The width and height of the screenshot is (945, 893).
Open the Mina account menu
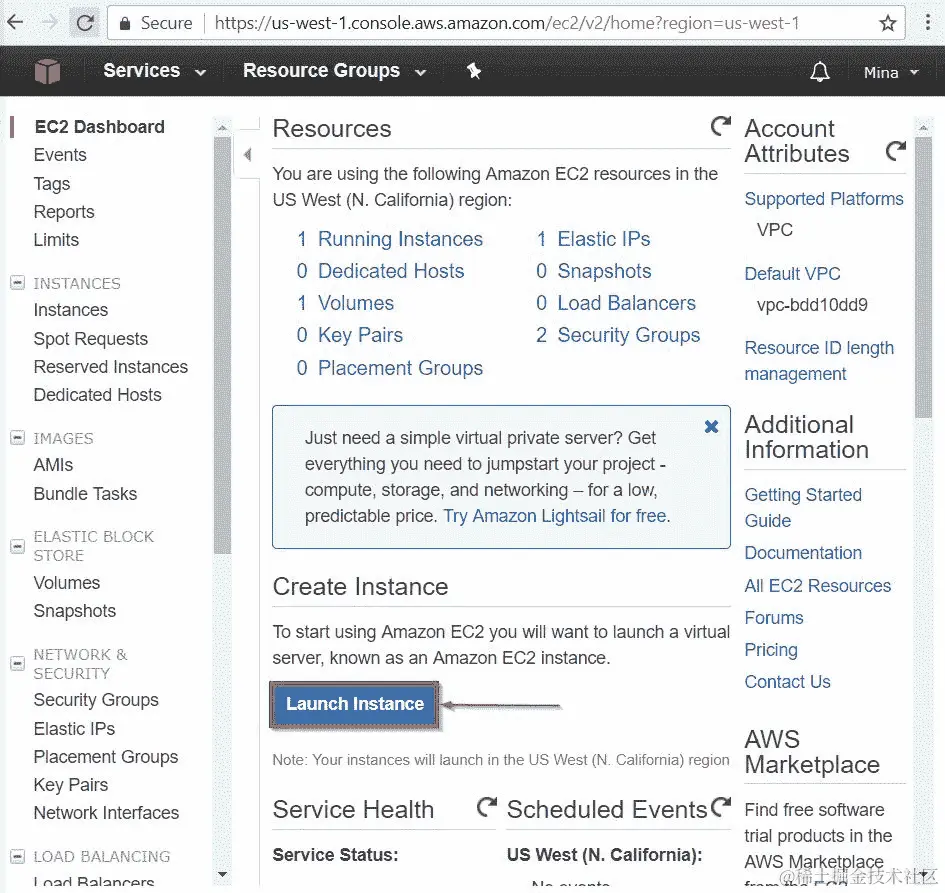pyautogui.click(x=890, y=72)
